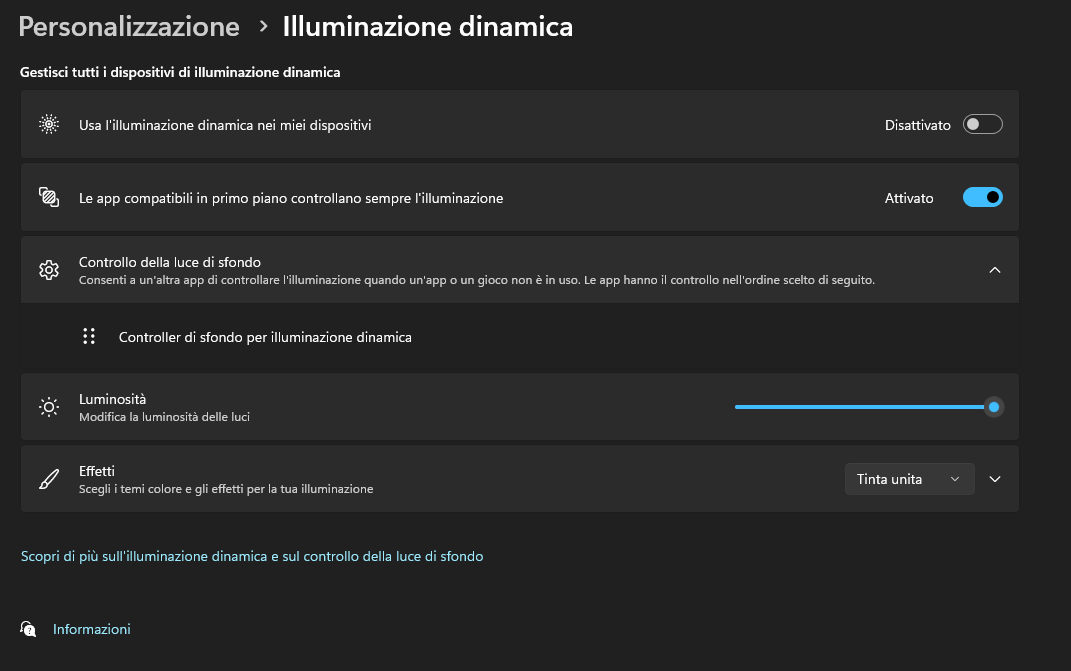The height and width of the screenshot is (671, 1071).
Task: Click the breadcrumb chevron after Personalizzazione
Action: tap(263, 27)
